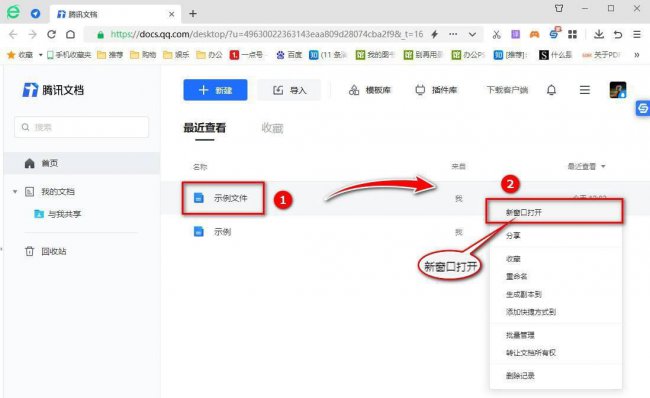
Task: Click the docs.qq.com address bar
Action: tap(267, 34)
